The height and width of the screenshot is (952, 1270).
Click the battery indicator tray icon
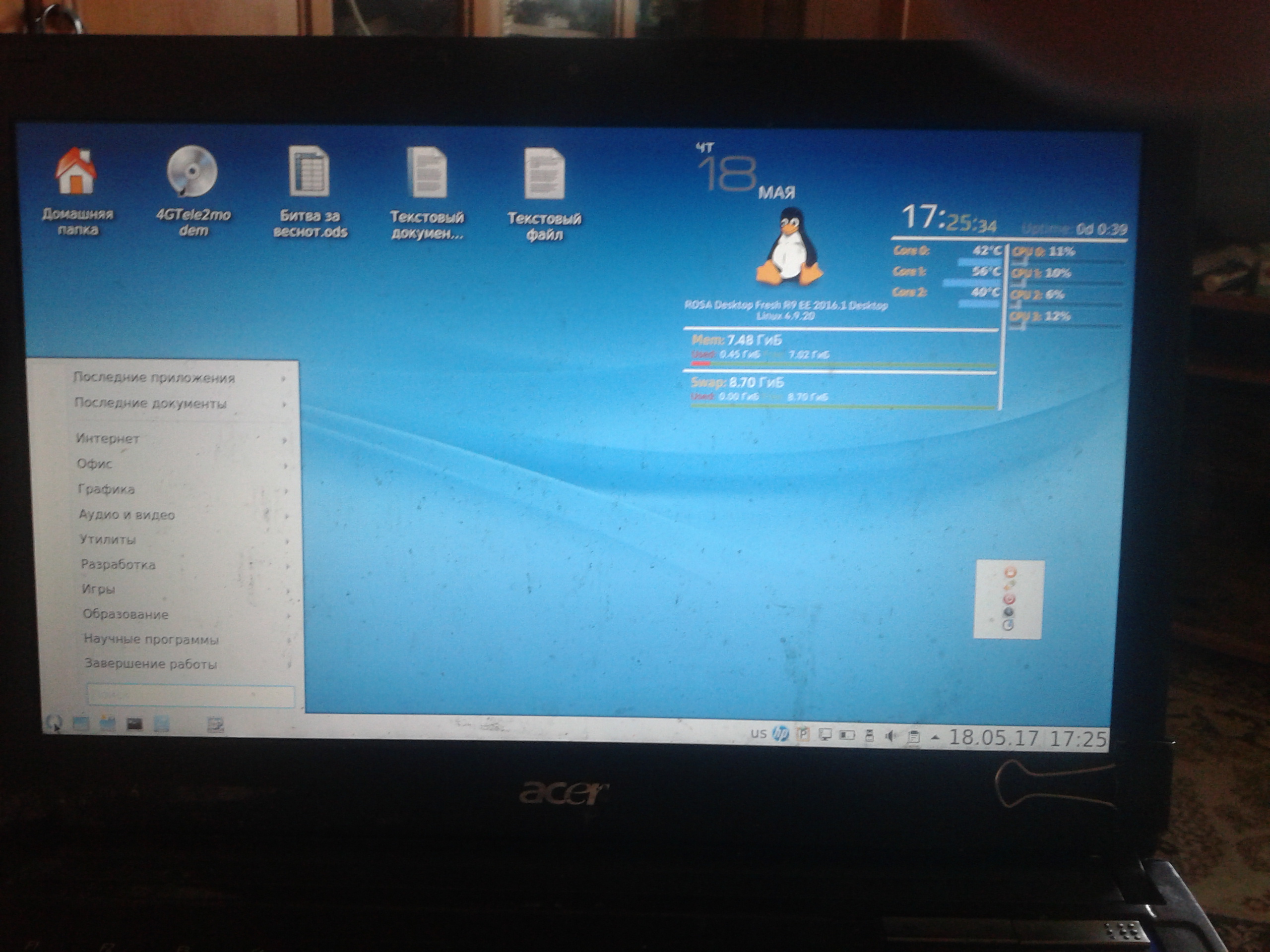click(847, 735)
